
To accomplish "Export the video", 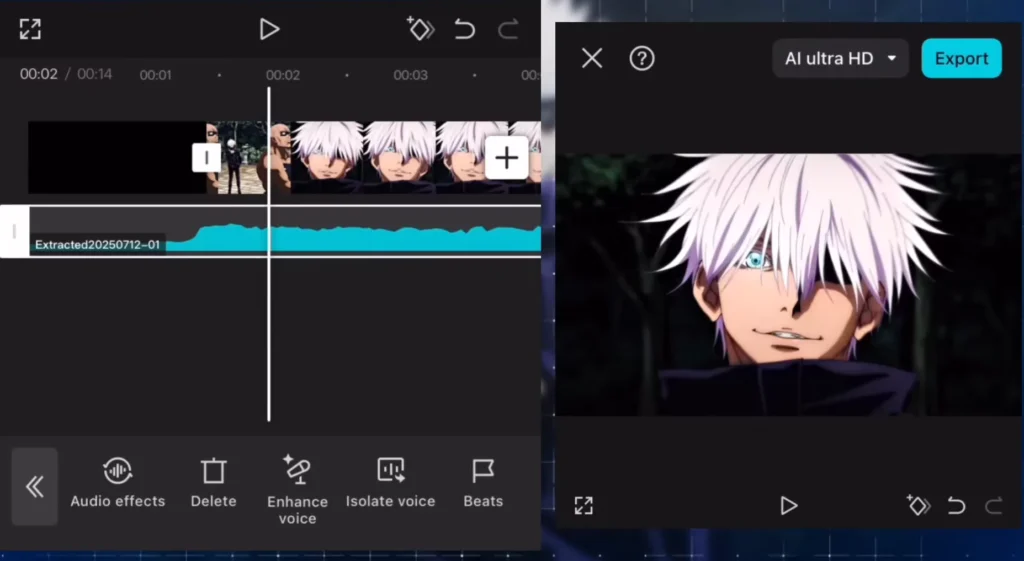I will point(961,58).
